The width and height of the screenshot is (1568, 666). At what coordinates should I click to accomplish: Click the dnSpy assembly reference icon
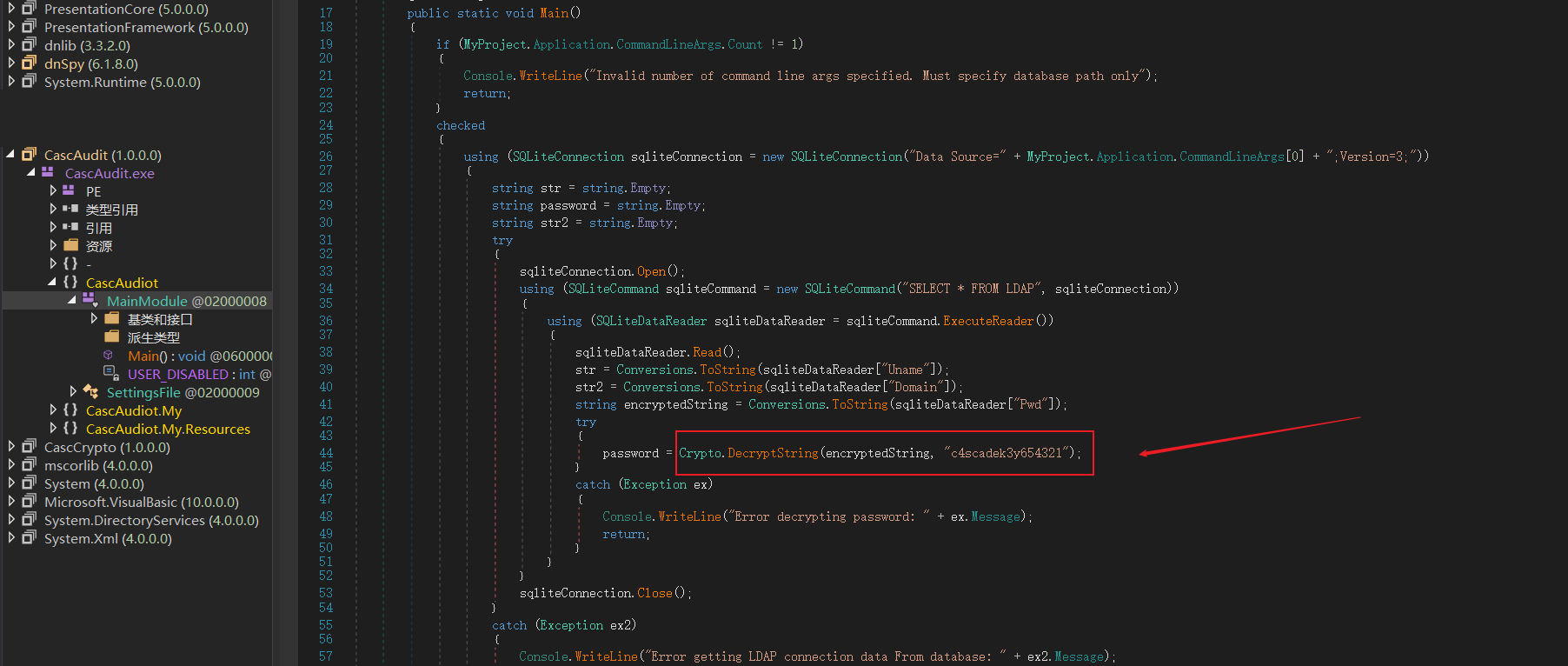tap(29, 63)
